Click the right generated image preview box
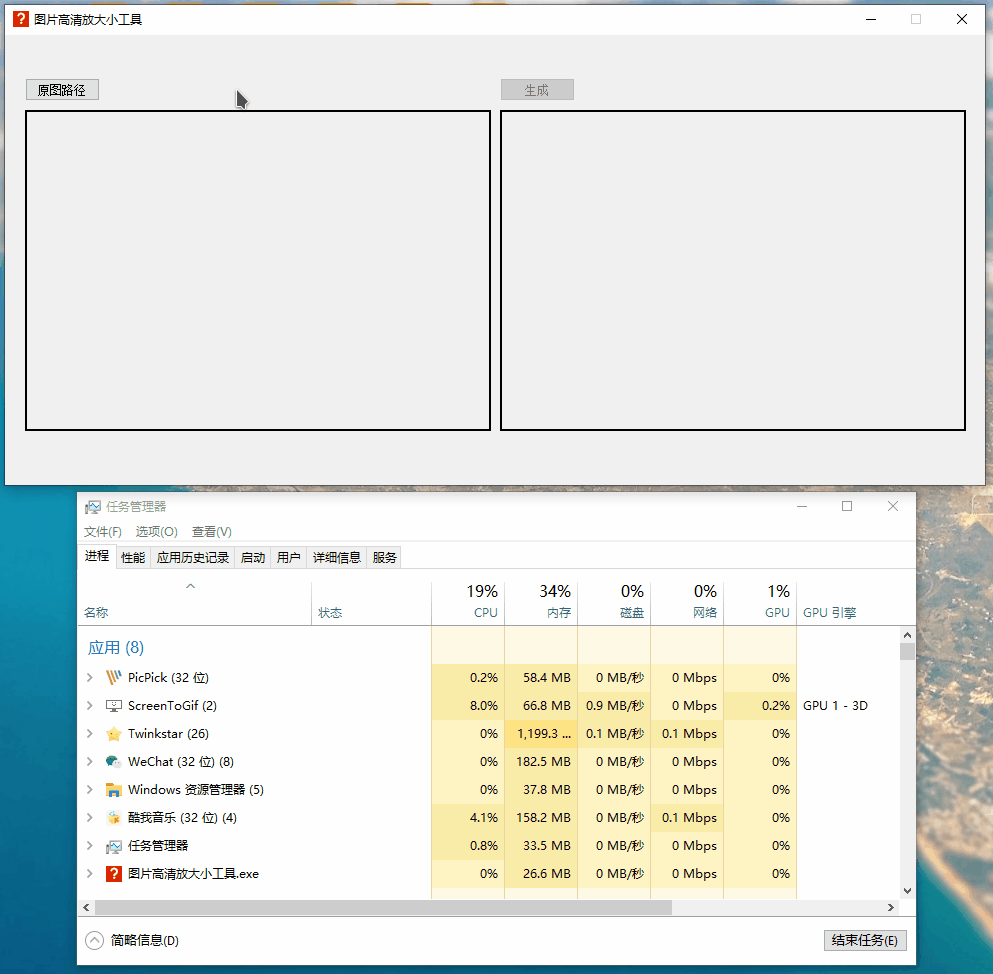 click(x=733, y=270)
